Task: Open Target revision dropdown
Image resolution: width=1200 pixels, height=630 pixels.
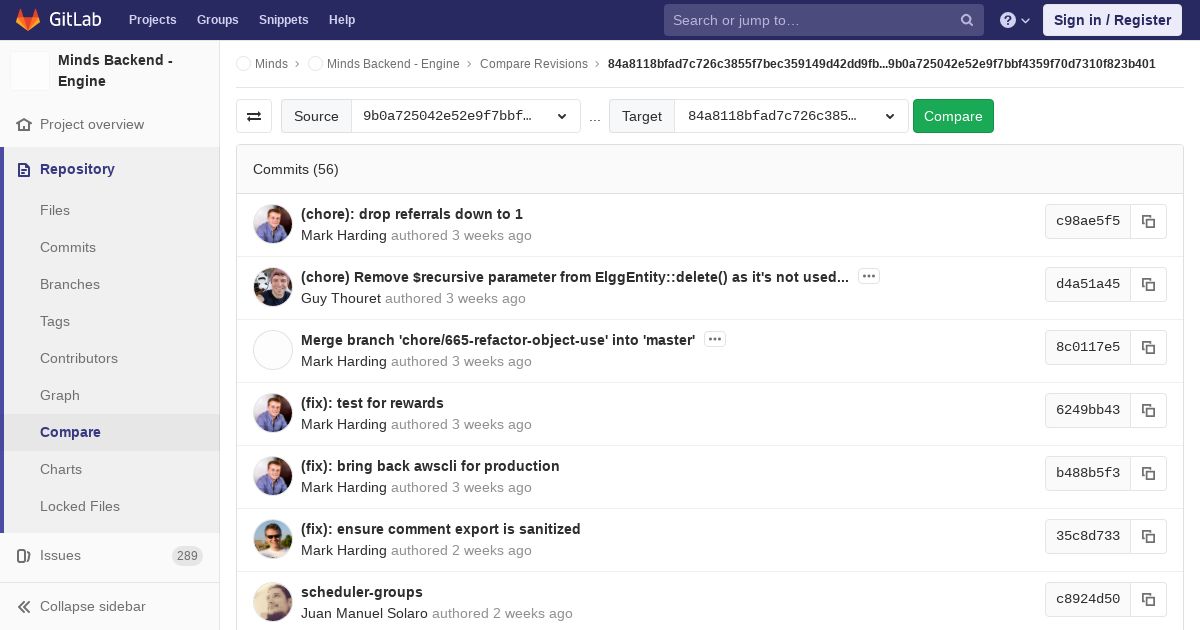Action: [x=791, y=116]
